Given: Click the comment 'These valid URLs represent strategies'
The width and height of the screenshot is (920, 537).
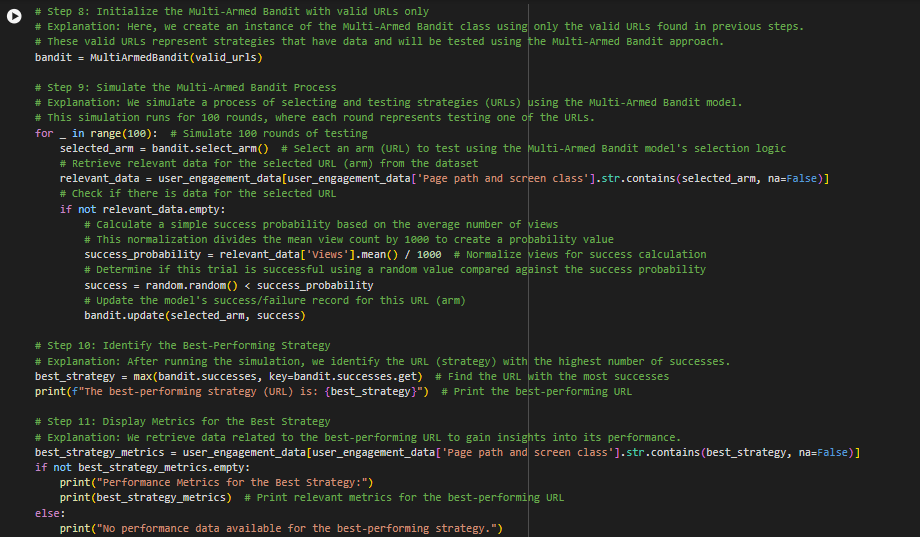Looking at the screenshot, I should coord(379,42).
